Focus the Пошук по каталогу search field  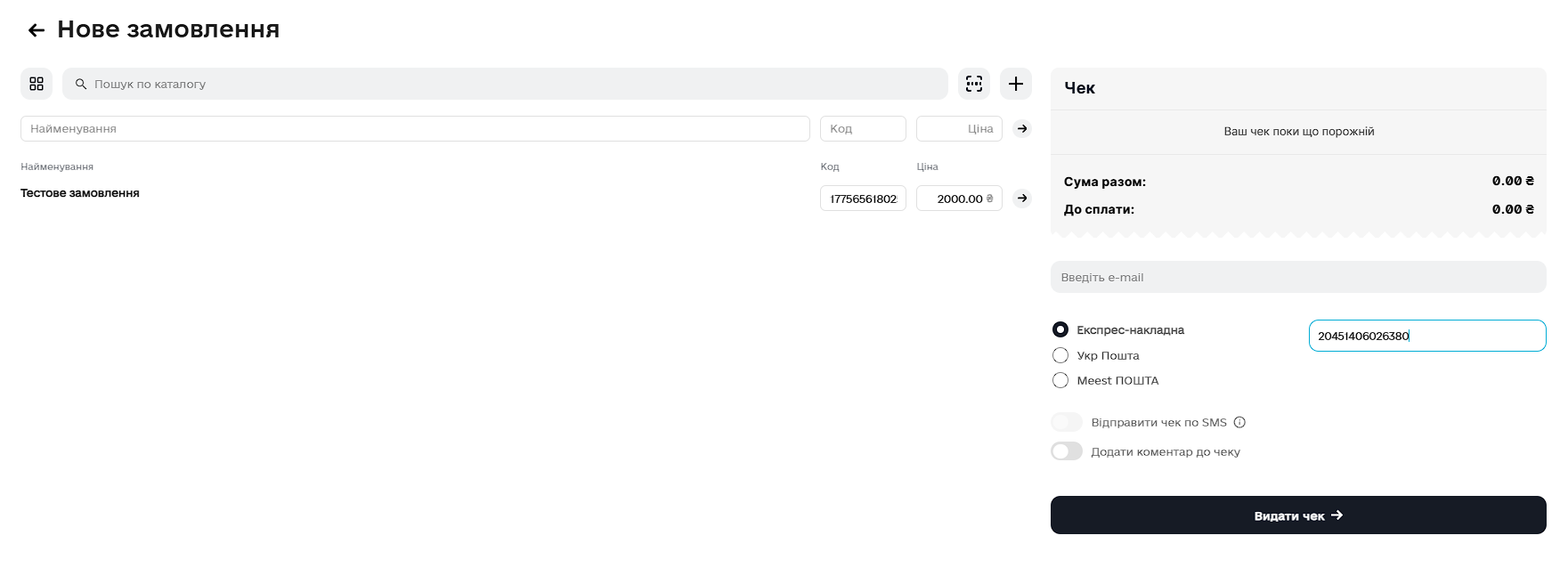point(516,84)
